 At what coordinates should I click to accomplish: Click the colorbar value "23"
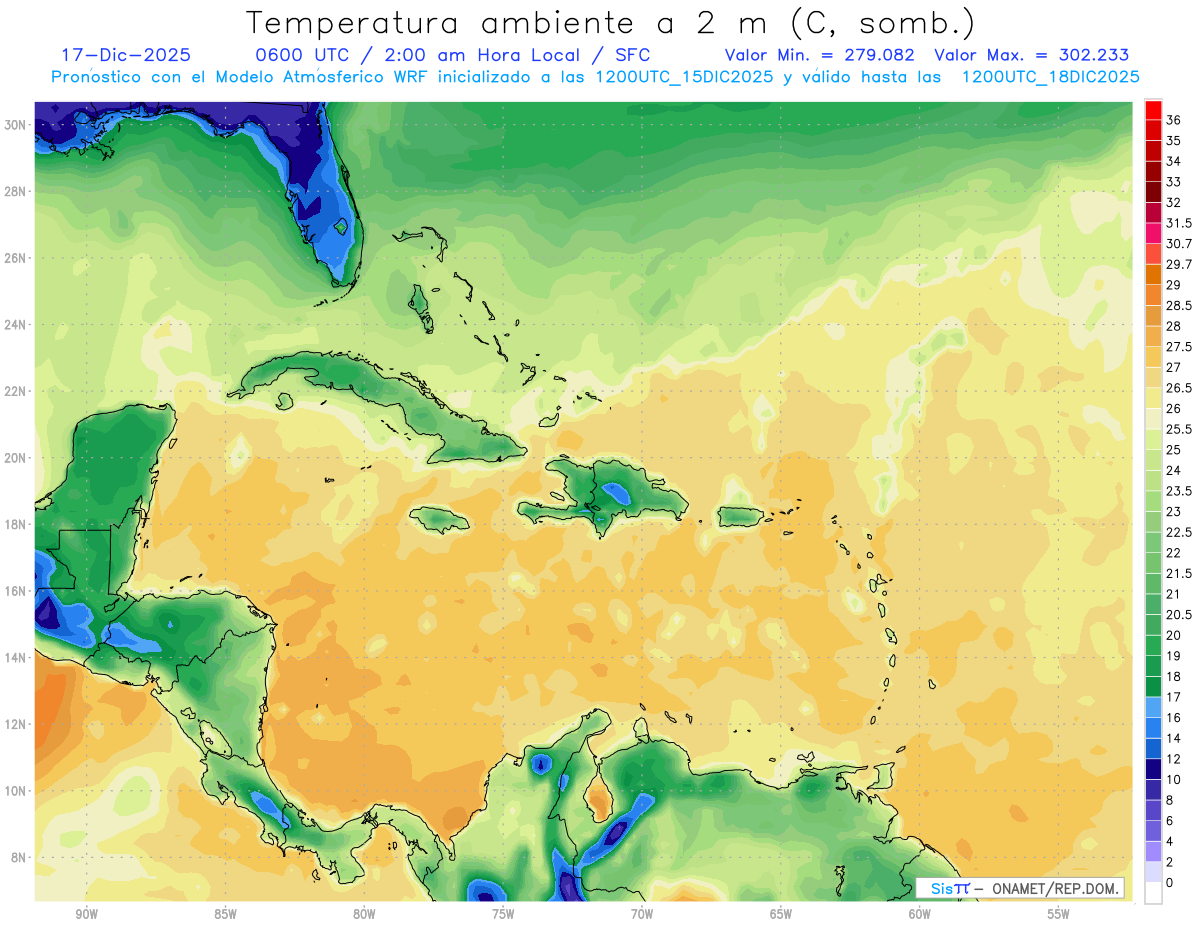(x=1174, y=511)
